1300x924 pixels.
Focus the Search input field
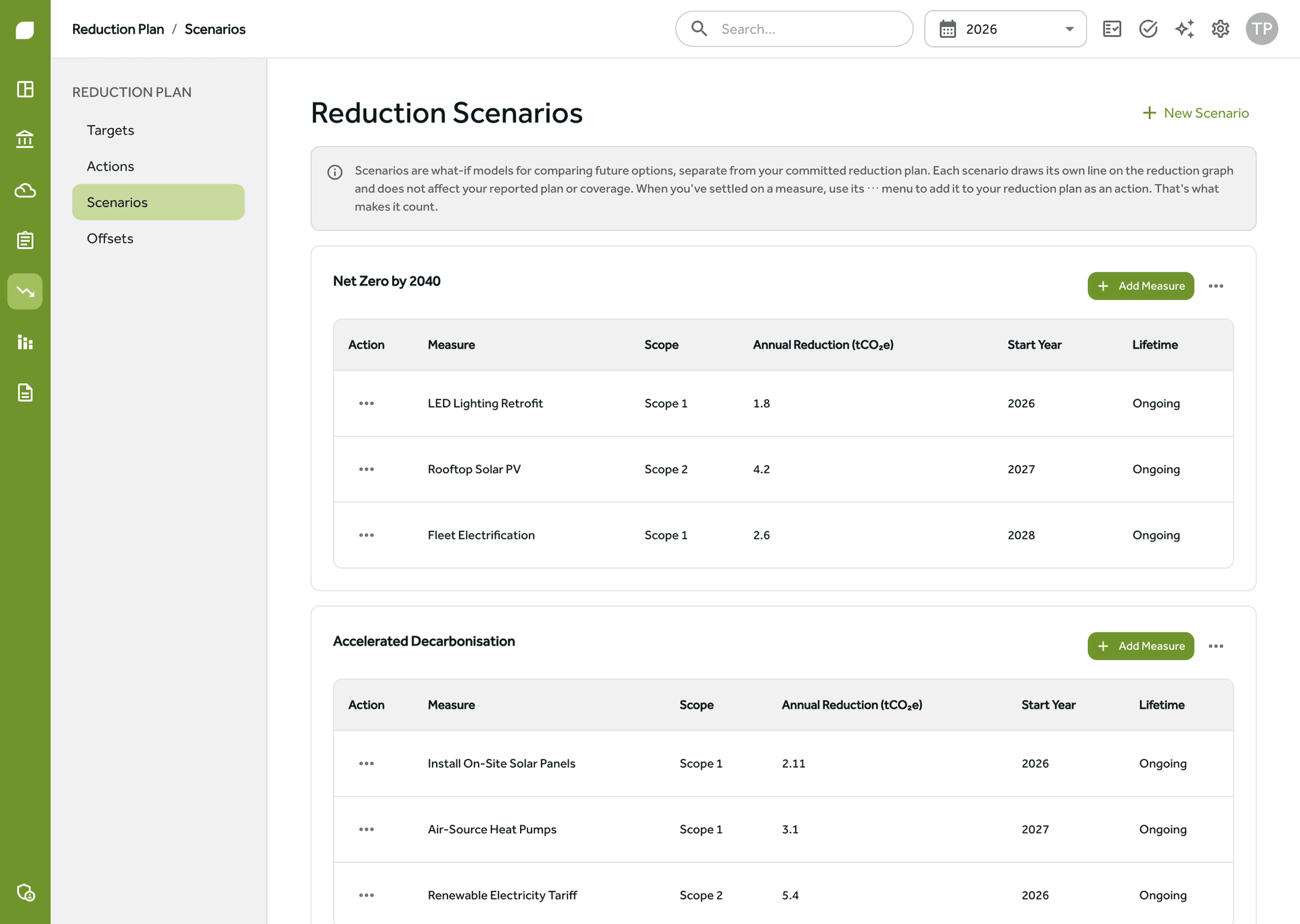tap(794, 29)
